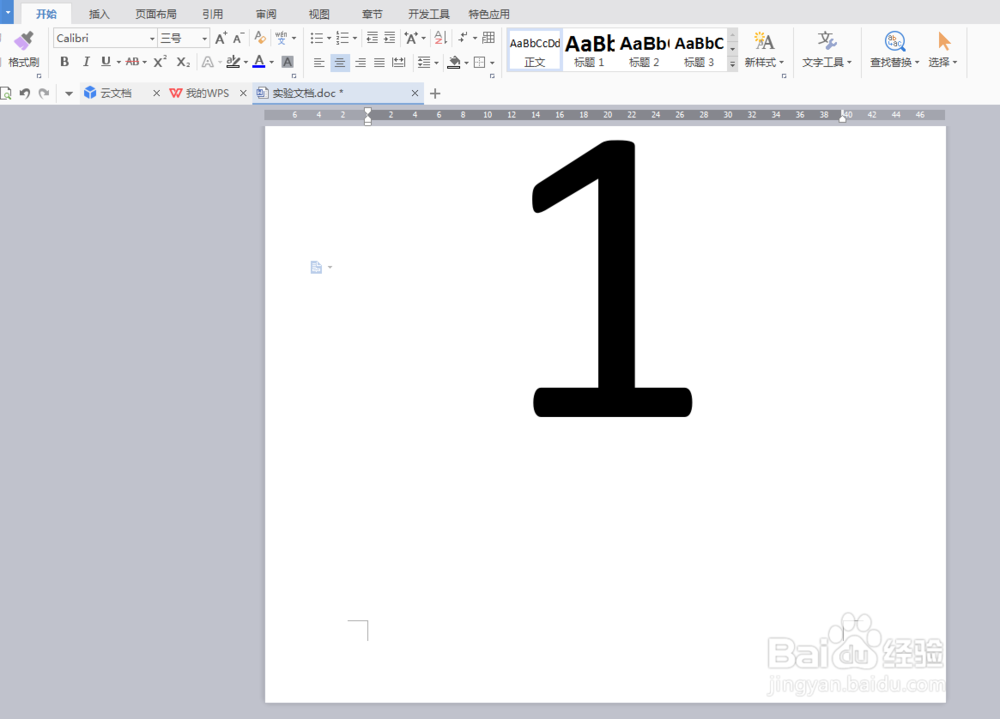Decrease font size with A- icon
This screenshot has height=719, width=1000.
point(239,38)
